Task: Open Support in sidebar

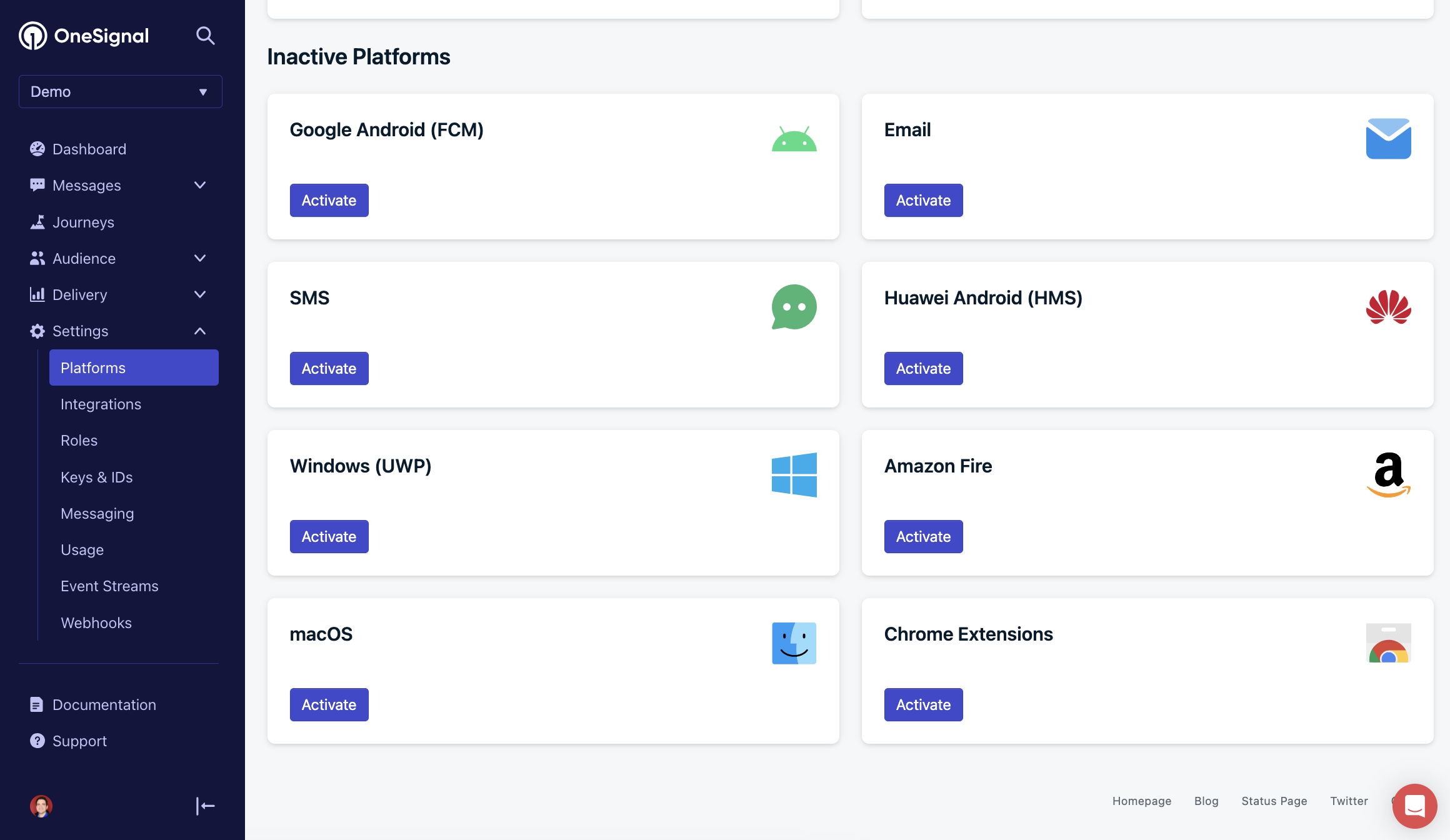Action: (x=79, y=741)
